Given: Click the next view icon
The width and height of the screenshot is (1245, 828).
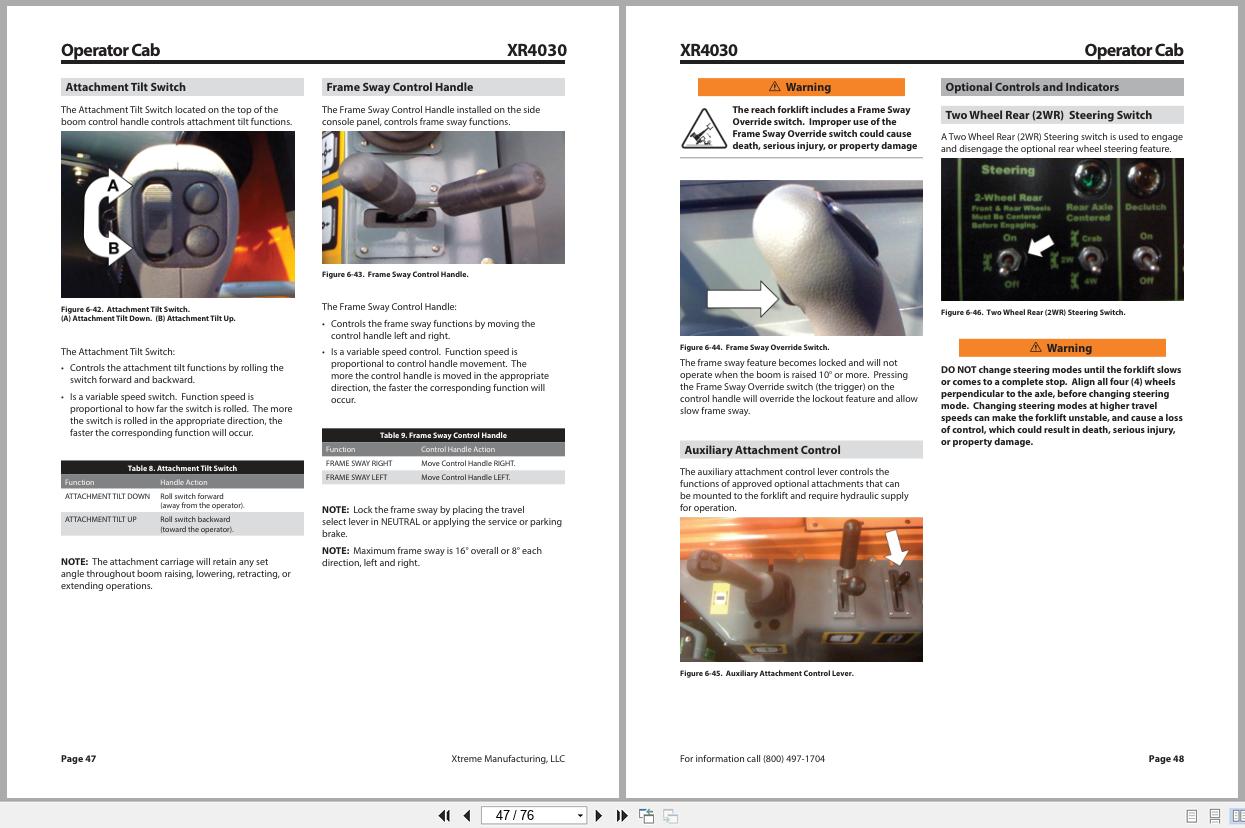Looking at the screenshot, I should click(x=669, y=815).
